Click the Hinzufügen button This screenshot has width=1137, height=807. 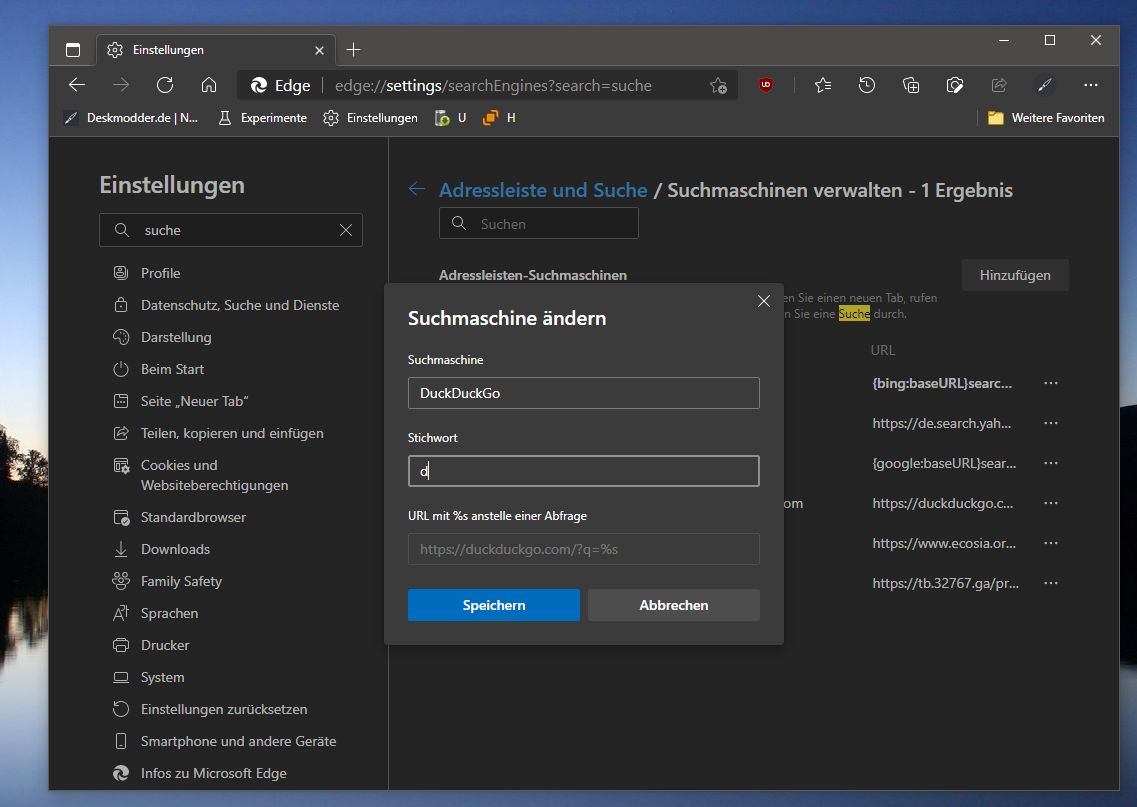(x=1014, y=275)
